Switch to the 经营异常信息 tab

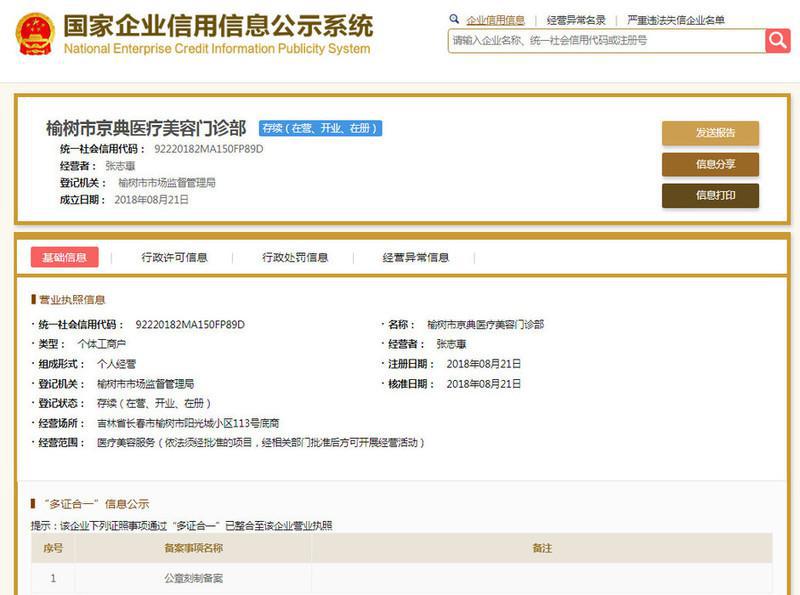[415, 257]
